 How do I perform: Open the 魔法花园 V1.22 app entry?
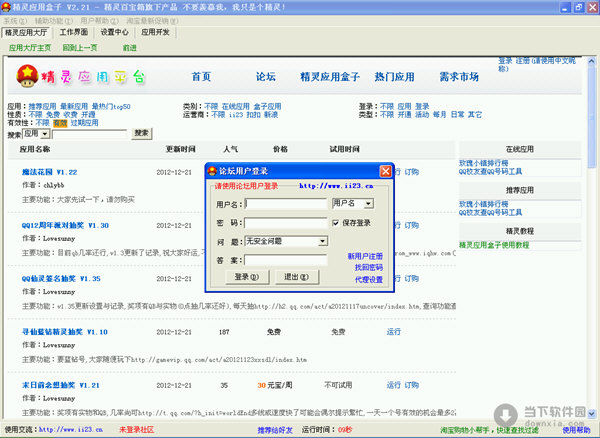point(49,172)
